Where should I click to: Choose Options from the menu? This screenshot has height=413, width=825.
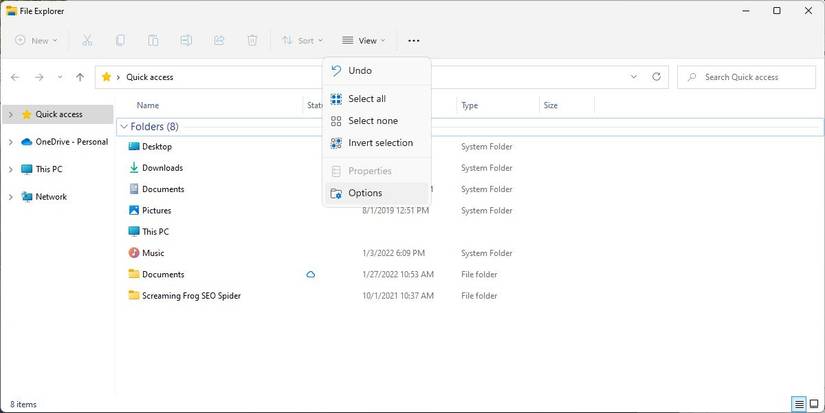[x=365, y=193]
